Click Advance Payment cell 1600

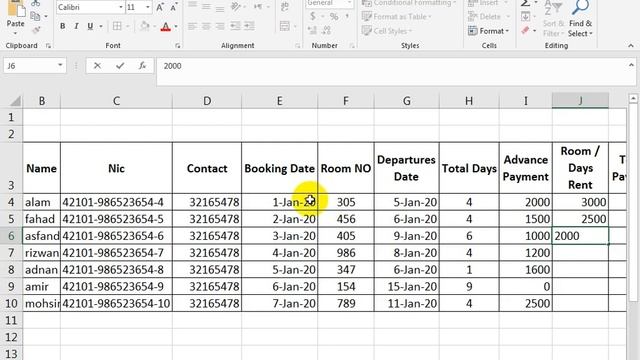pos(526,270)
